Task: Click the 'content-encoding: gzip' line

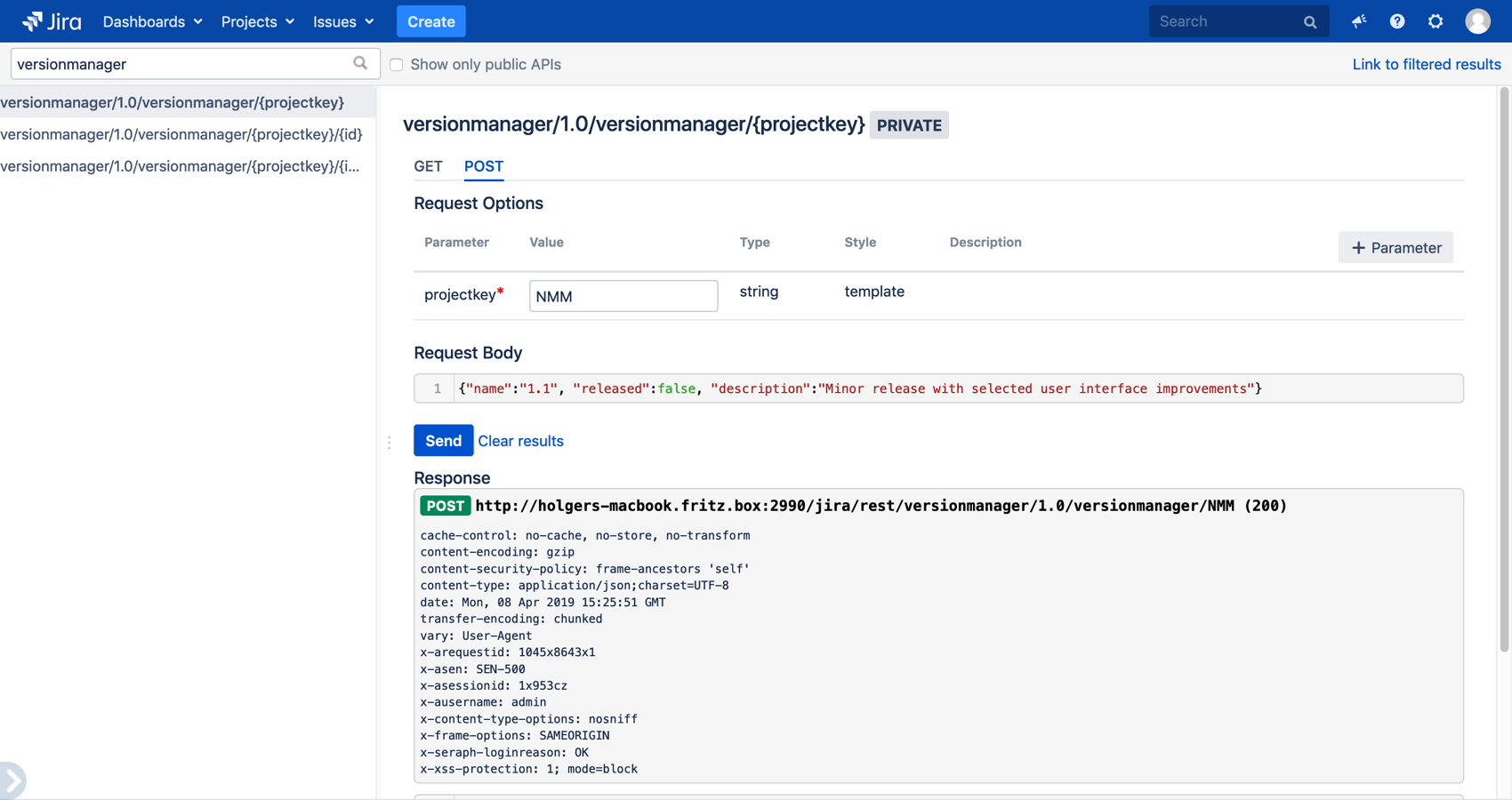Action: click(497, 552)
